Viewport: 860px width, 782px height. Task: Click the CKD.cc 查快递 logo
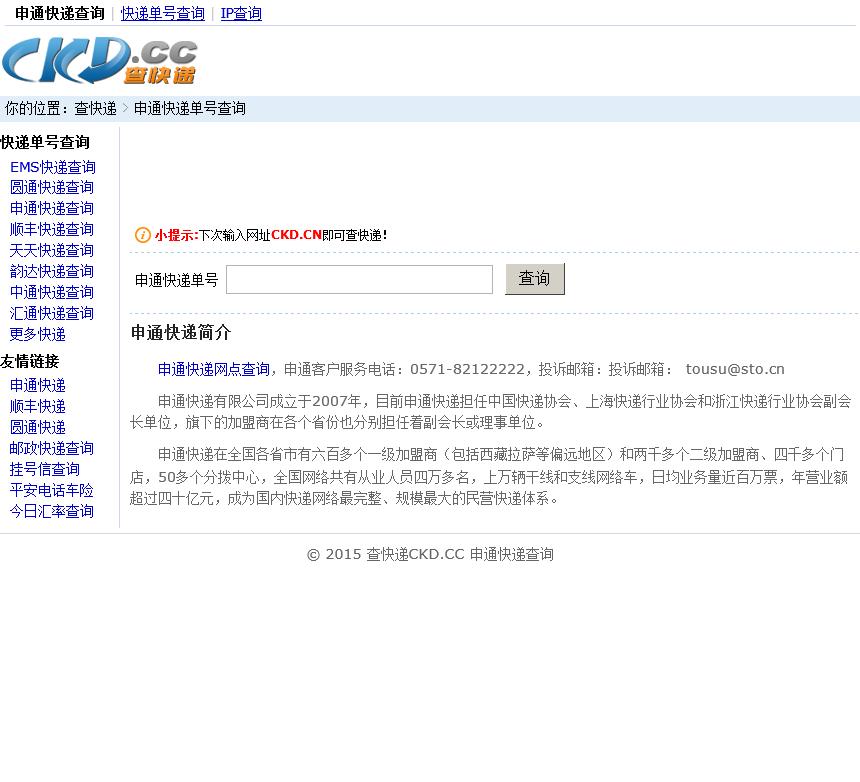pos(99,60)
